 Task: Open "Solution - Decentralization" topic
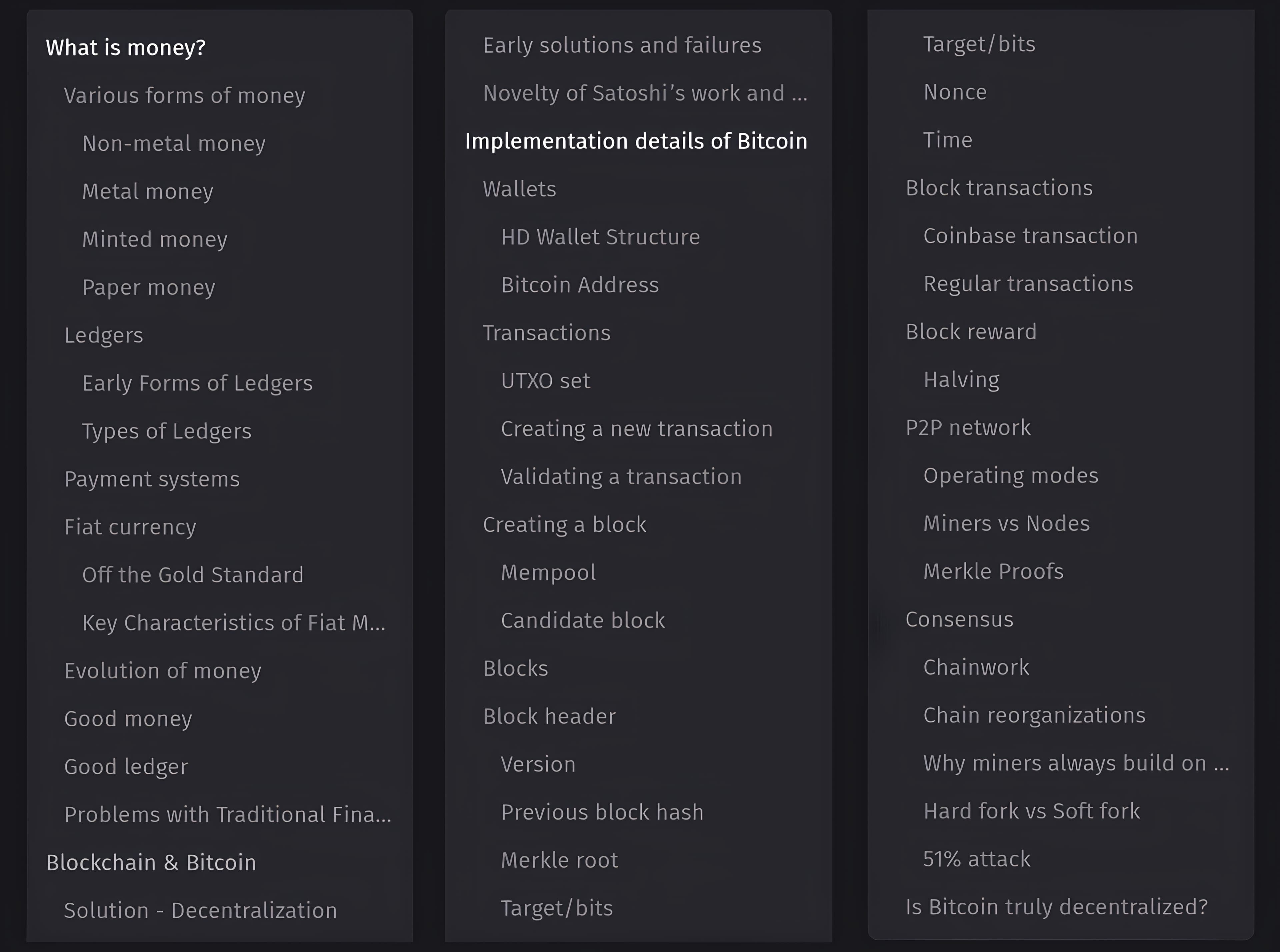(x=201, y=910)
